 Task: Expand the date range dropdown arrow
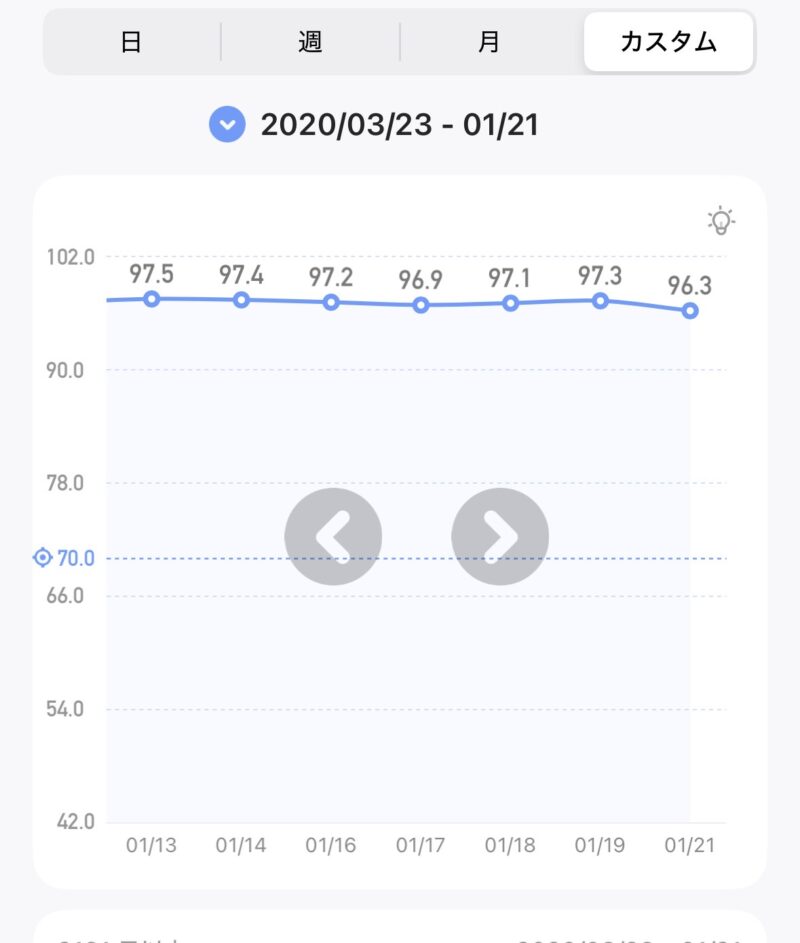(x=227, y=125)
